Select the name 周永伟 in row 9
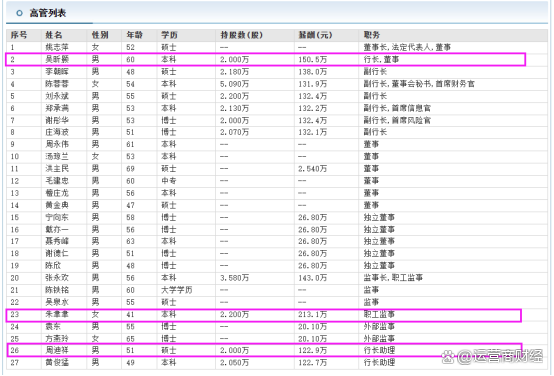Image resolution: width=554 pixels, height=376 pixels. click(57, 144)
